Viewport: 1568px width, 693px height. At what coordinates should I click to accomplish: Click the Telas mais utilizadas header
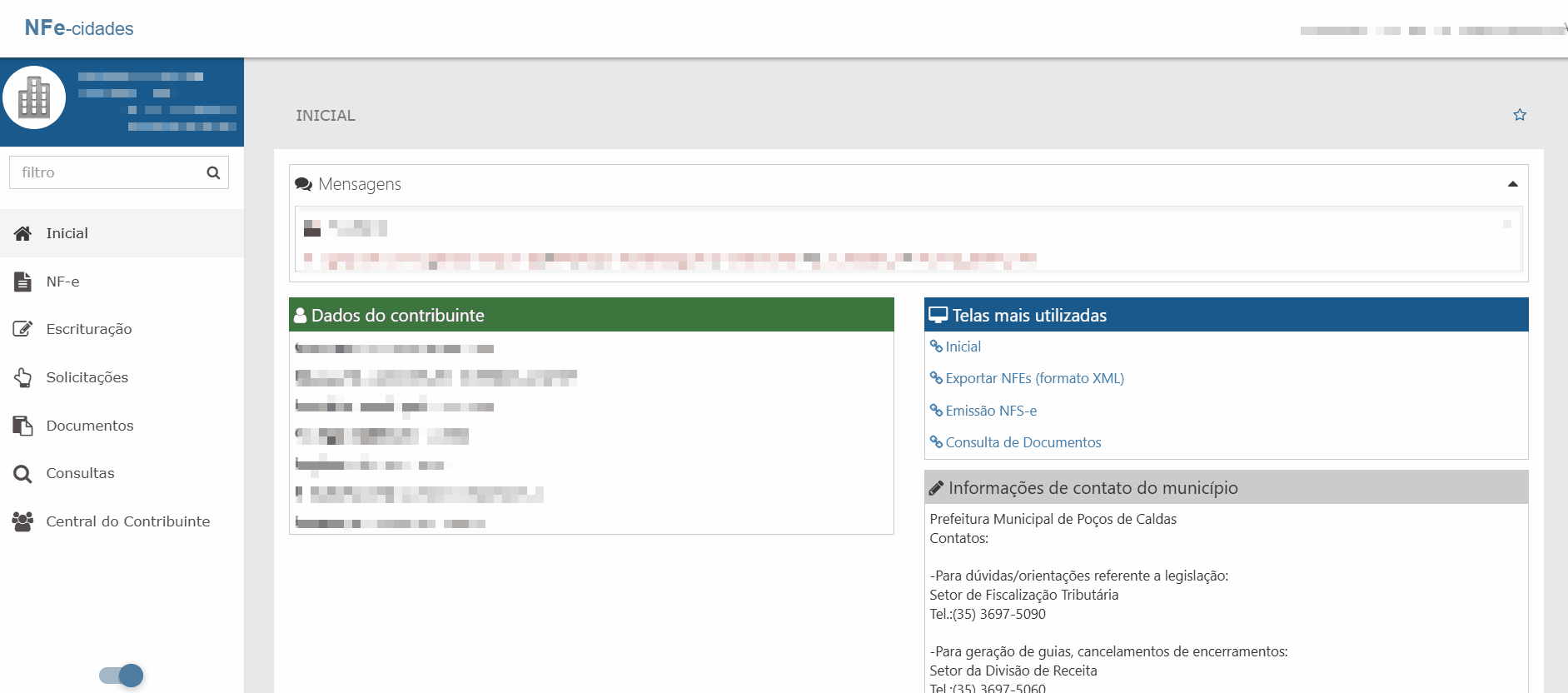pyautogui.click(x=1227, y=315)
